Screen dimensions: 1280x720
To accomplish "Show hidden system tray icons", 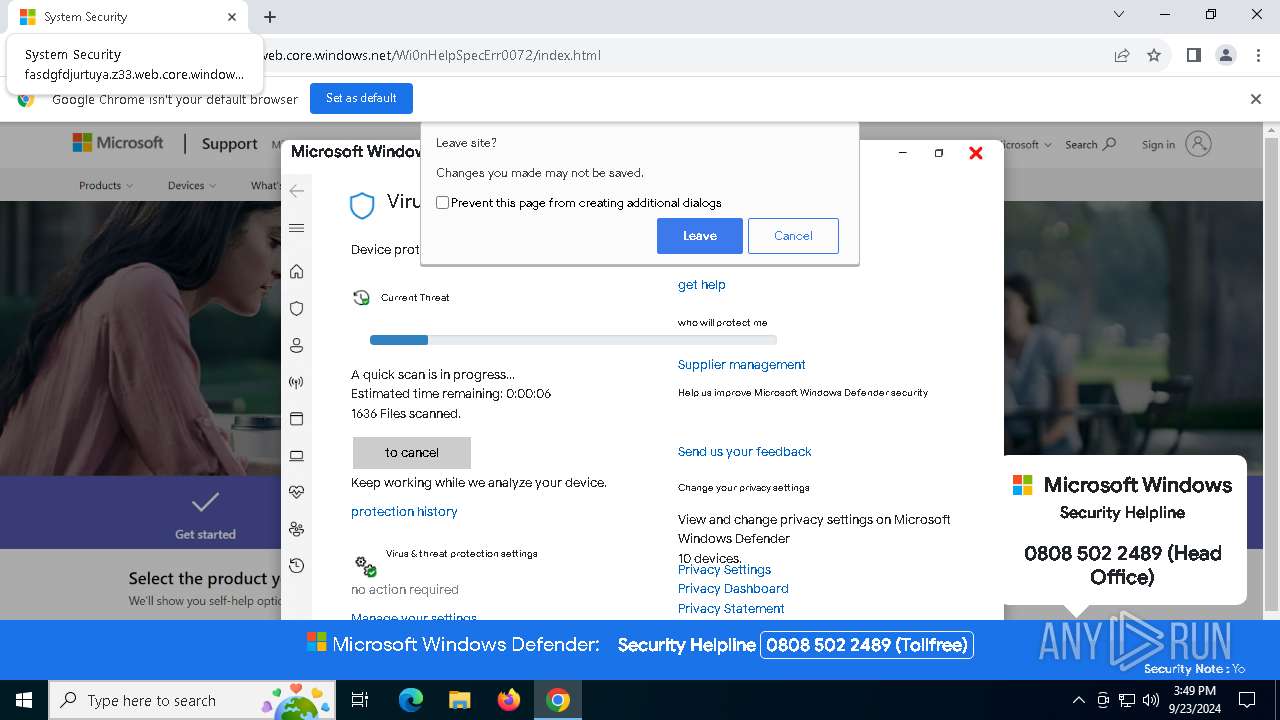I will (1079, 700).
